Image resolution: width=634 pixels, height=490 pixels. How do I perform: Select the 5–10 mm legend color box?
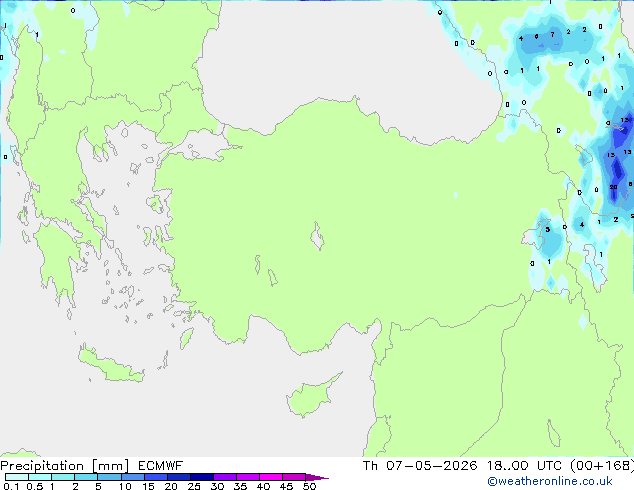pyautogui.click(x=109, y=477)
